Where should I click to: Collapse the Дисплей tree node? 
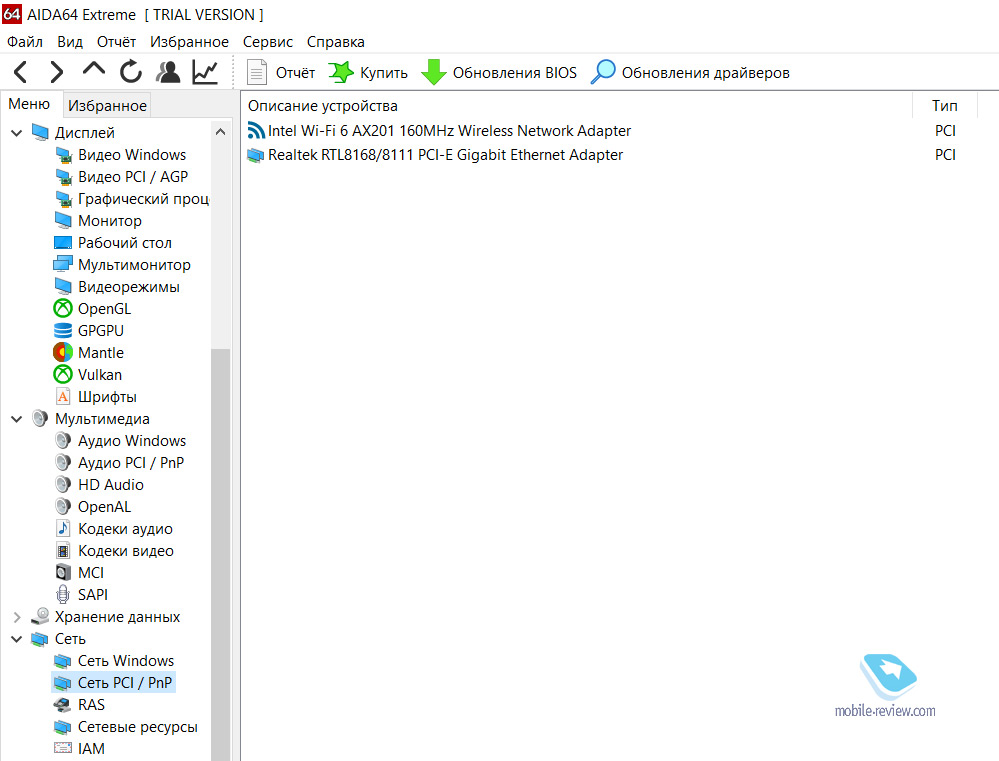tap(17, 133)
